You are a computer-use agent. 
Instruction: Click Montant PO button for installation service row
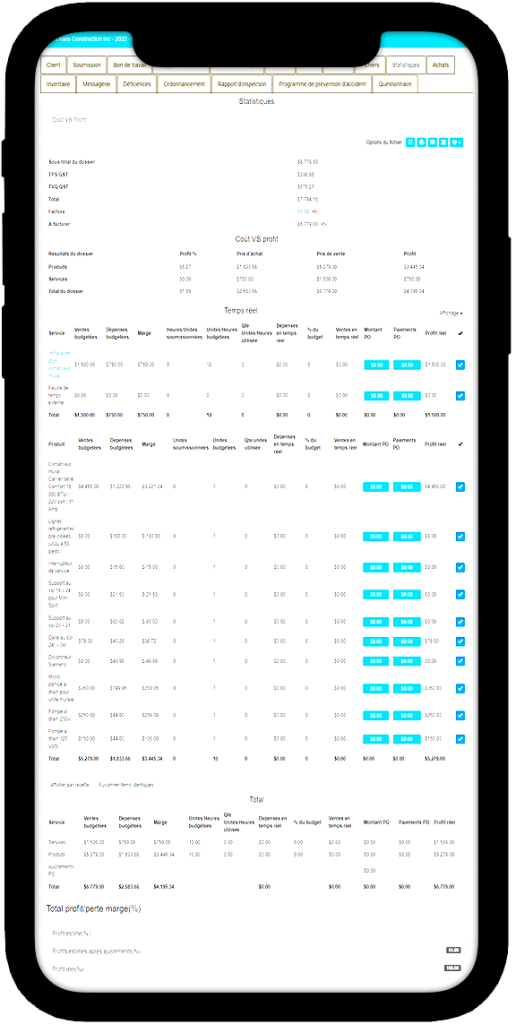point(376,365)
